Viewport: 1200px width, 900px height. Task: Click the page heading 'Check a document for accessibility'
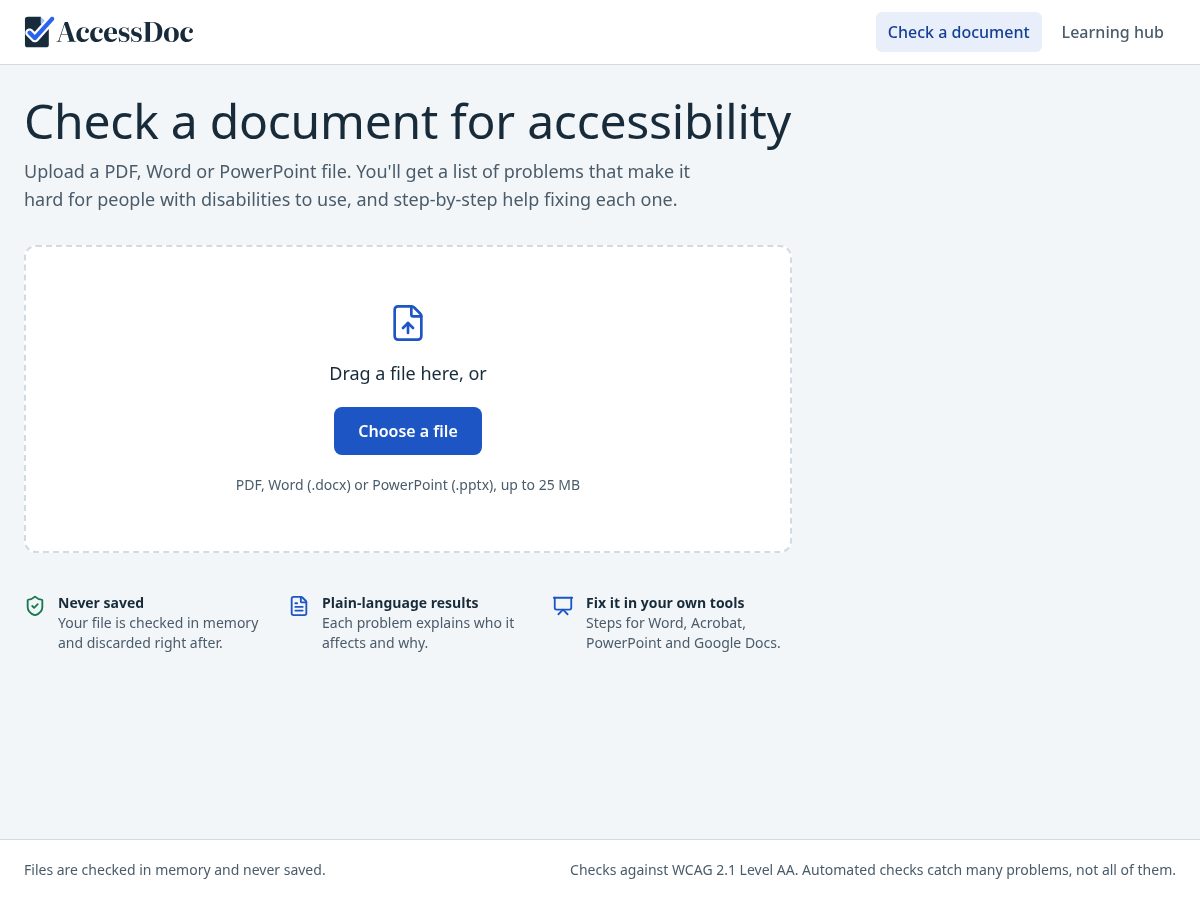tap(408, 122)
